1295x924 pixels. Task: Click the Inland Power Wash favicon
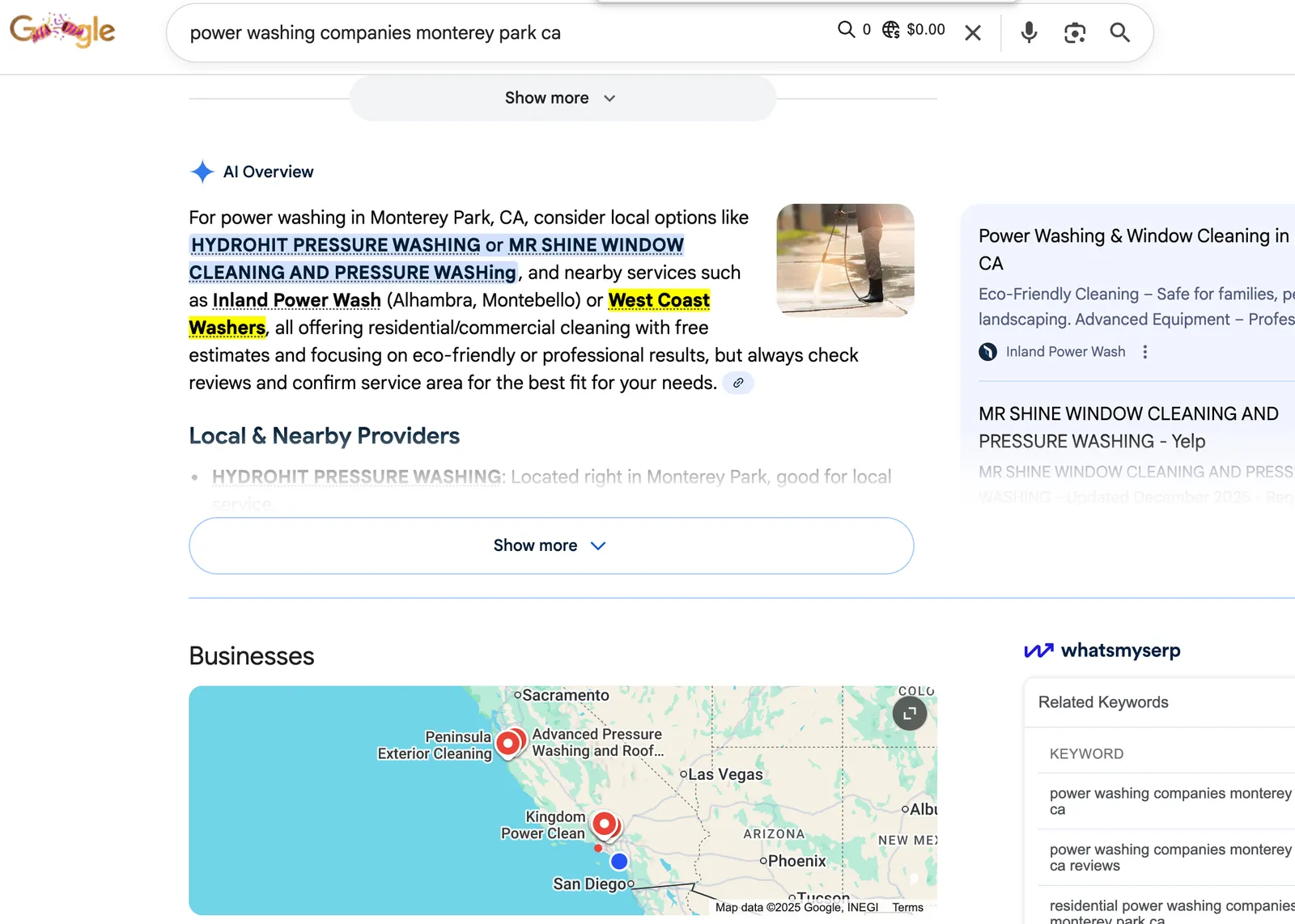click(x=988, y=352)
